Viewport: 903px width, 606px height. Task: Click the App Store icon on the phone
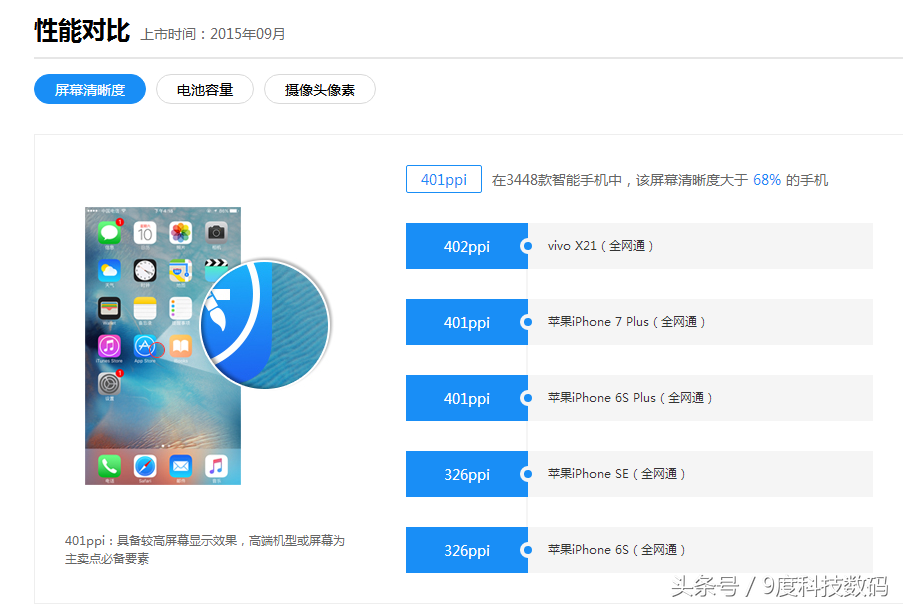[145, 346]
